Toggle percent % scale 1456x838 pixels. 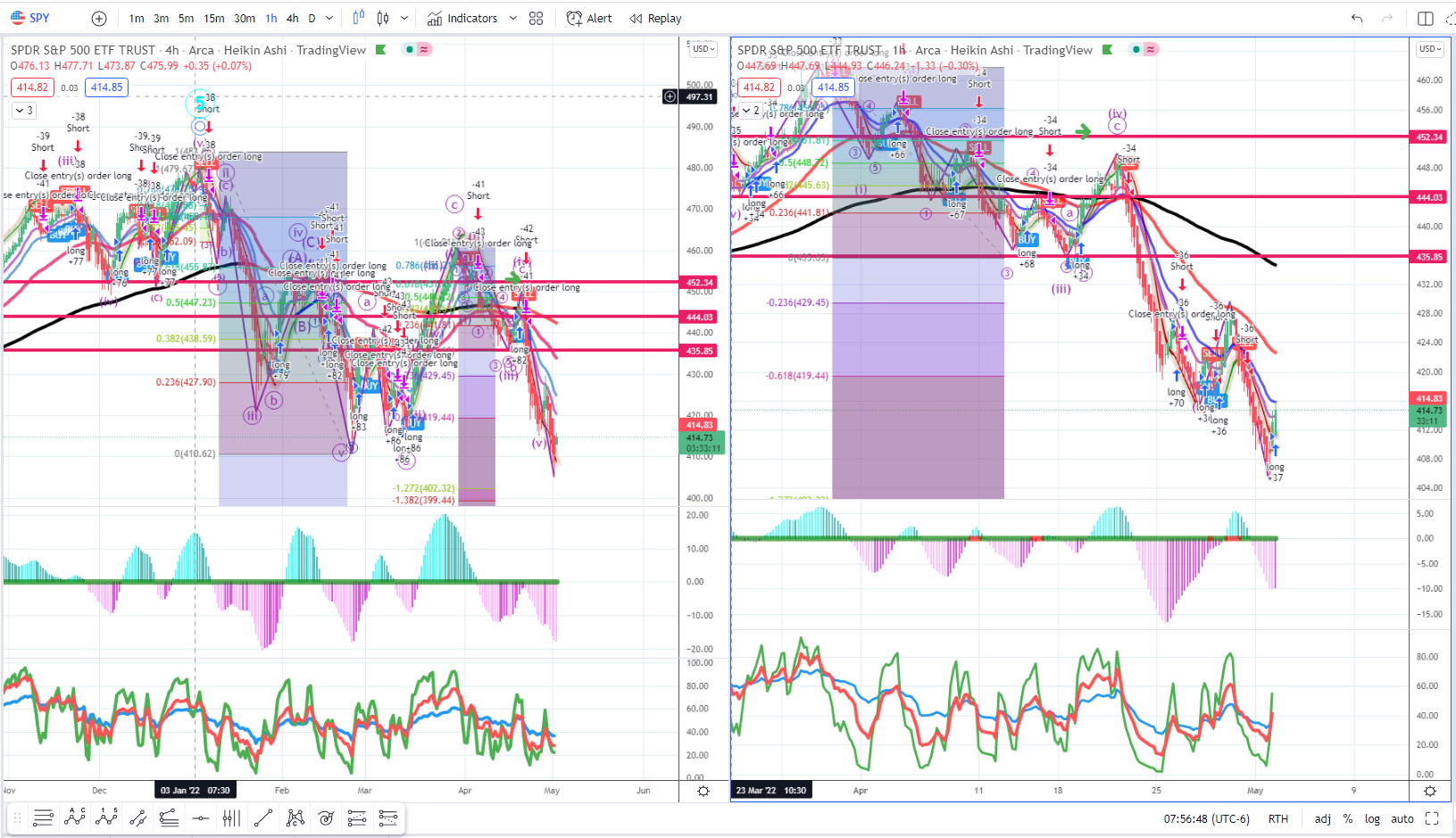point(1348,818)
